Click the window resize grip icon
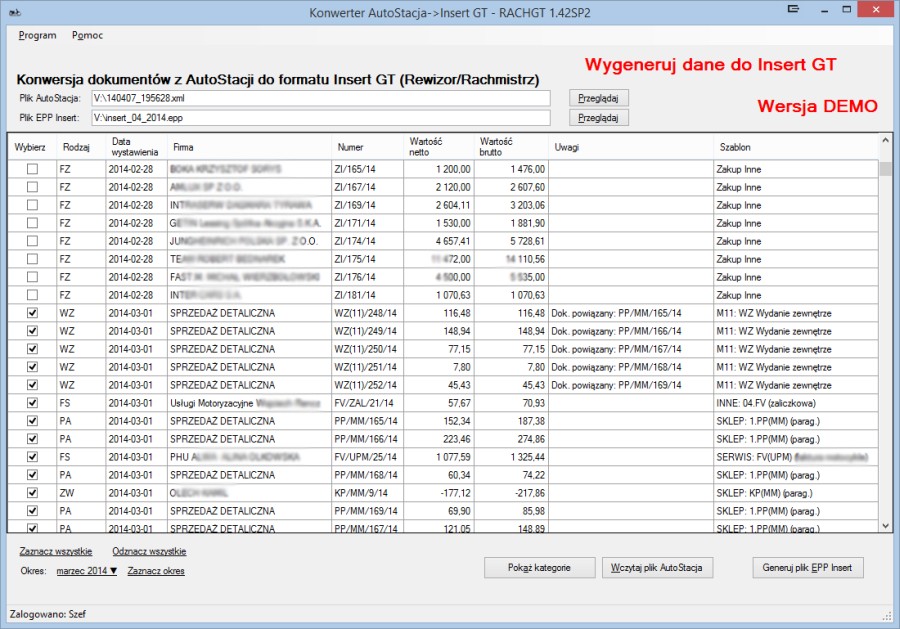 pos(887,616)
